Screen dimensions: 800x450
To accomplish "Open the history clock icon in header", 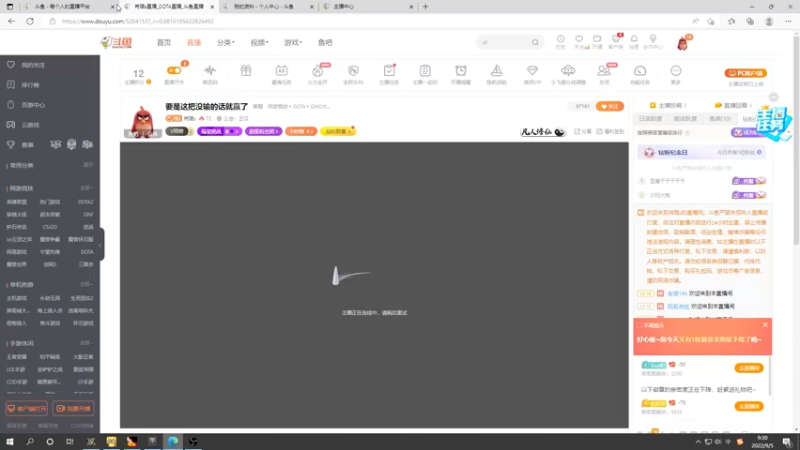I will pyautogui.click(x=560, y=39).
